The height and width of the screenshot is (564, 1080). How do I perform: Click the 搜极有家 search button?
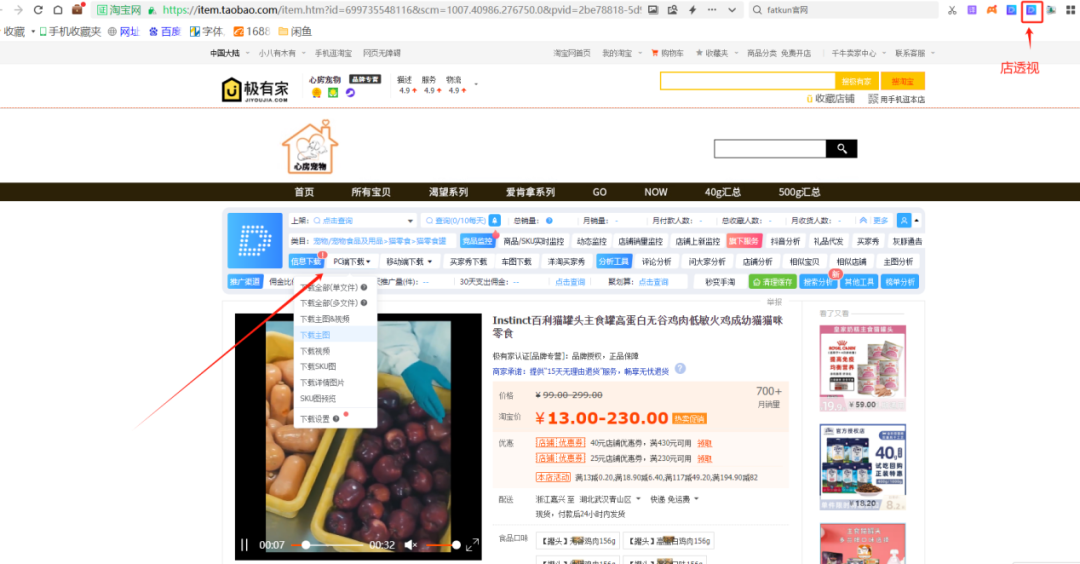[x=856, y=81]
